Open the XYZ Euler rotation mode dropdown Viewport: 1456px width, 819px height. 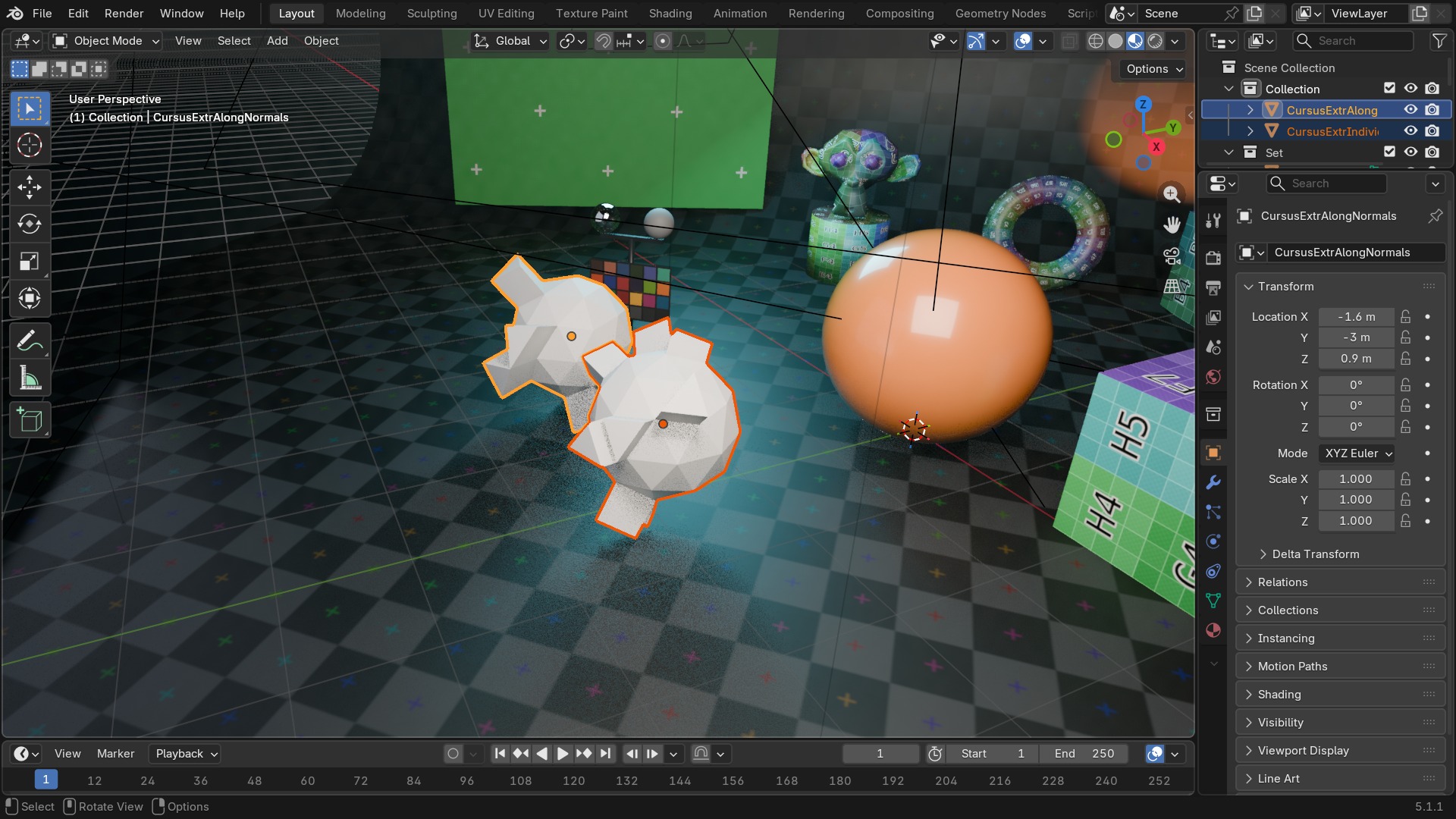tap(1357, 453)
